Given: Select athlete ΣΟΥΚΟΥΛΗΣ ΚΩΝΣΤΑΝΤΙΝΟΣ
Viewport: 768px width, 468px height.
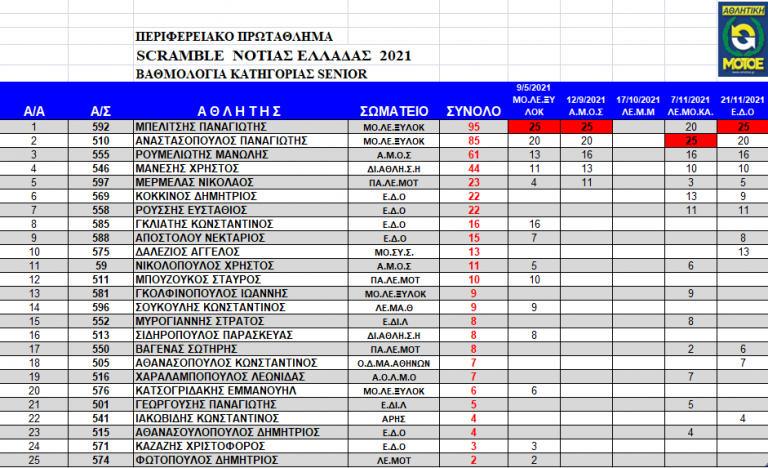Looking at the screenshot, I should 210,307.
